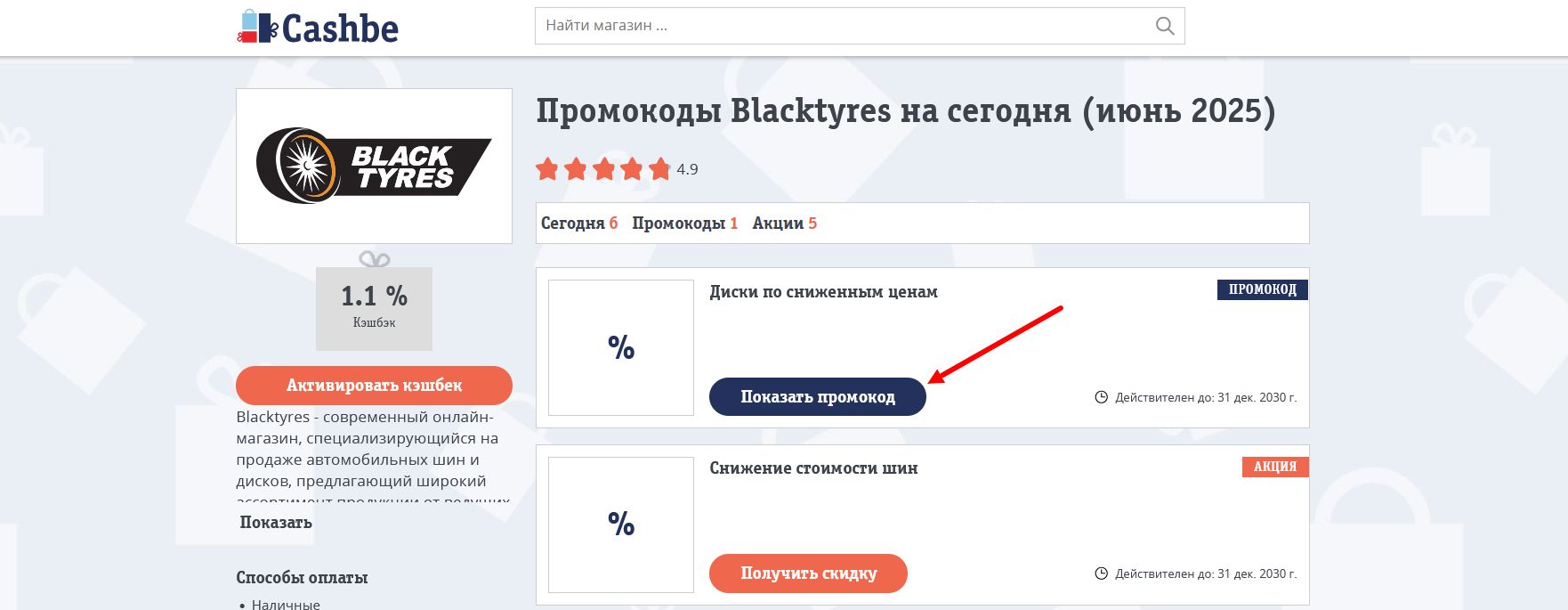Click the "Наличные" payment method item
Screen dimensions: 1568x610
click(286, 605)
